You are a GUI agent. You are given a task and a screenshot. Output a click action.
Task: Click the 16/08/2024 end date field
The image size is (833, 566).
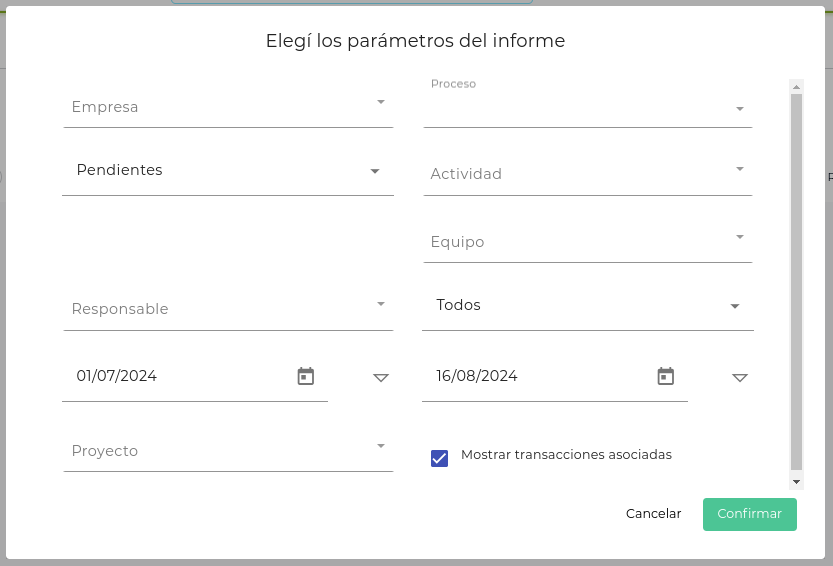coord(540,377)
